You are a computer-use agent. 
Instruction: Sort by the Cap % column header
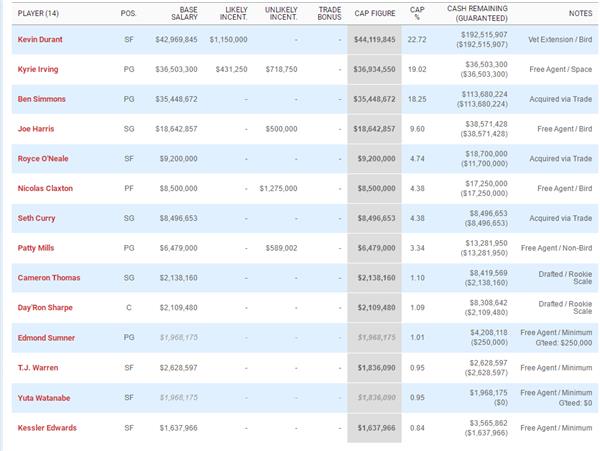(417, 12)
